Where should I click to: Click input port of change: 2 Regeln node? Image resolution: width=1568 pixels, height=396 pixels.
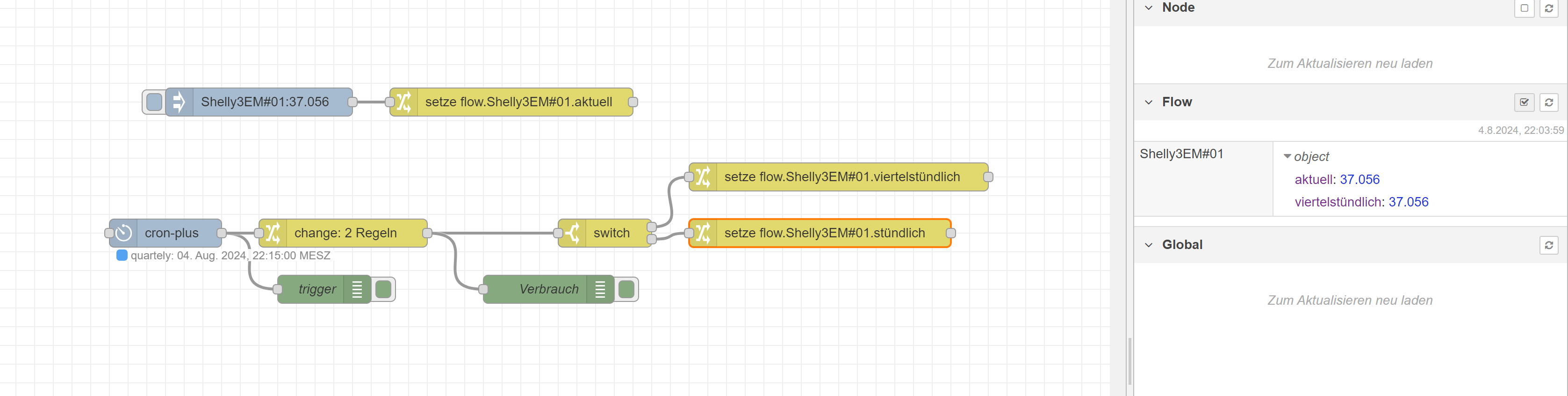259,233
